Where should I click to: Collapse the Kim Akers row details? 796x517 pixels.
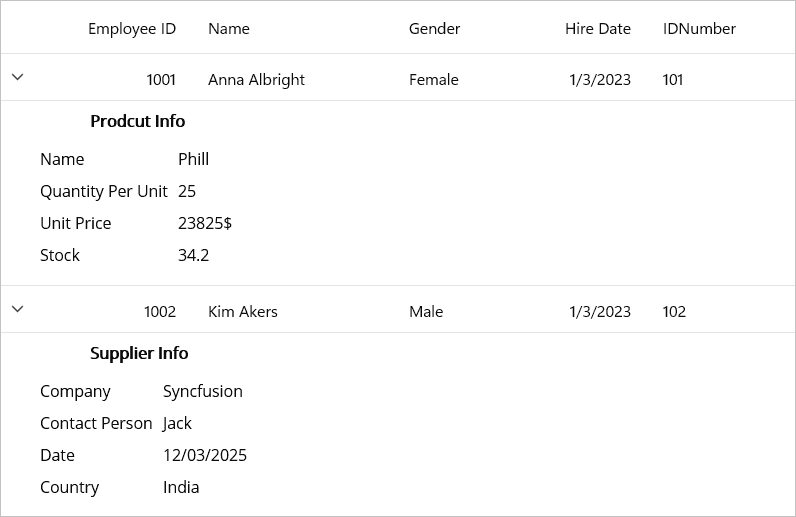click(x=17, y=309)
